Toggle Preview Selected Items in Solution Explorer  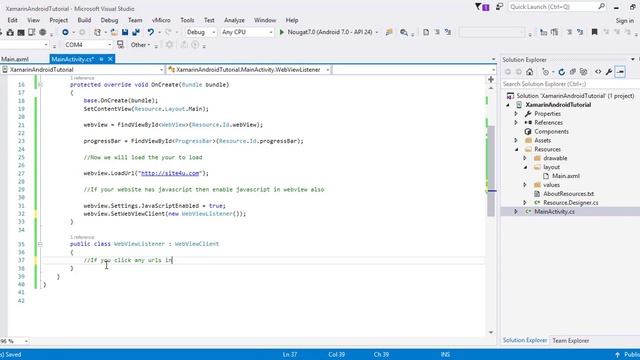620,72
